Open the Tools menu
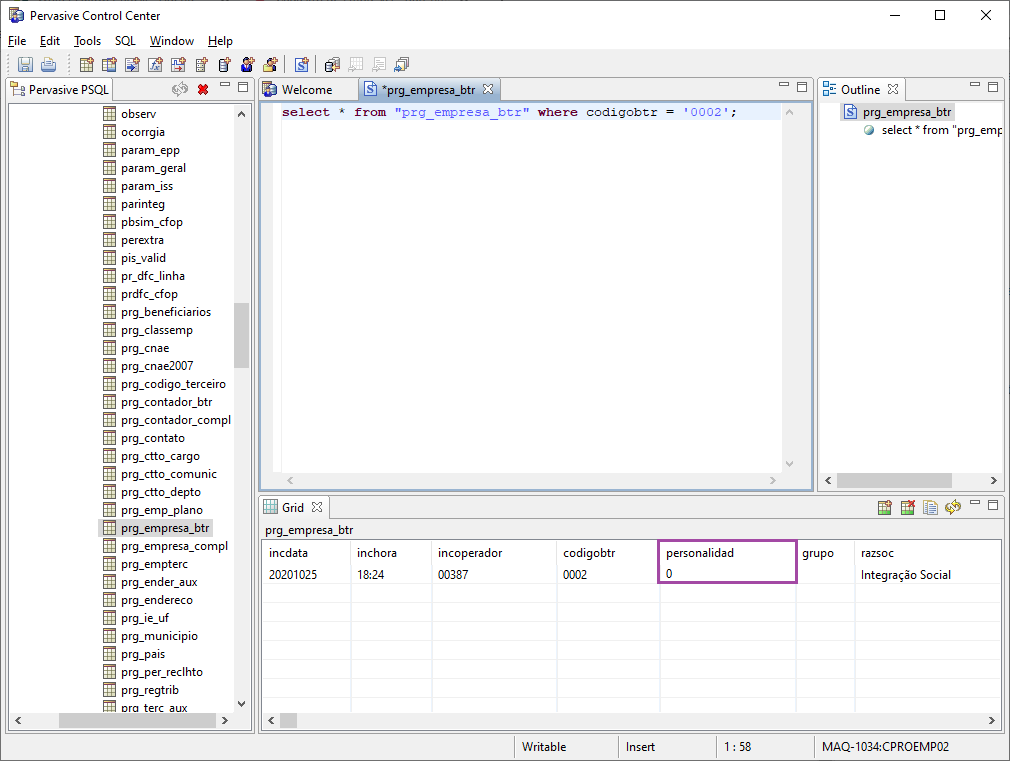Screen dimensions: 1010x761 87,41
